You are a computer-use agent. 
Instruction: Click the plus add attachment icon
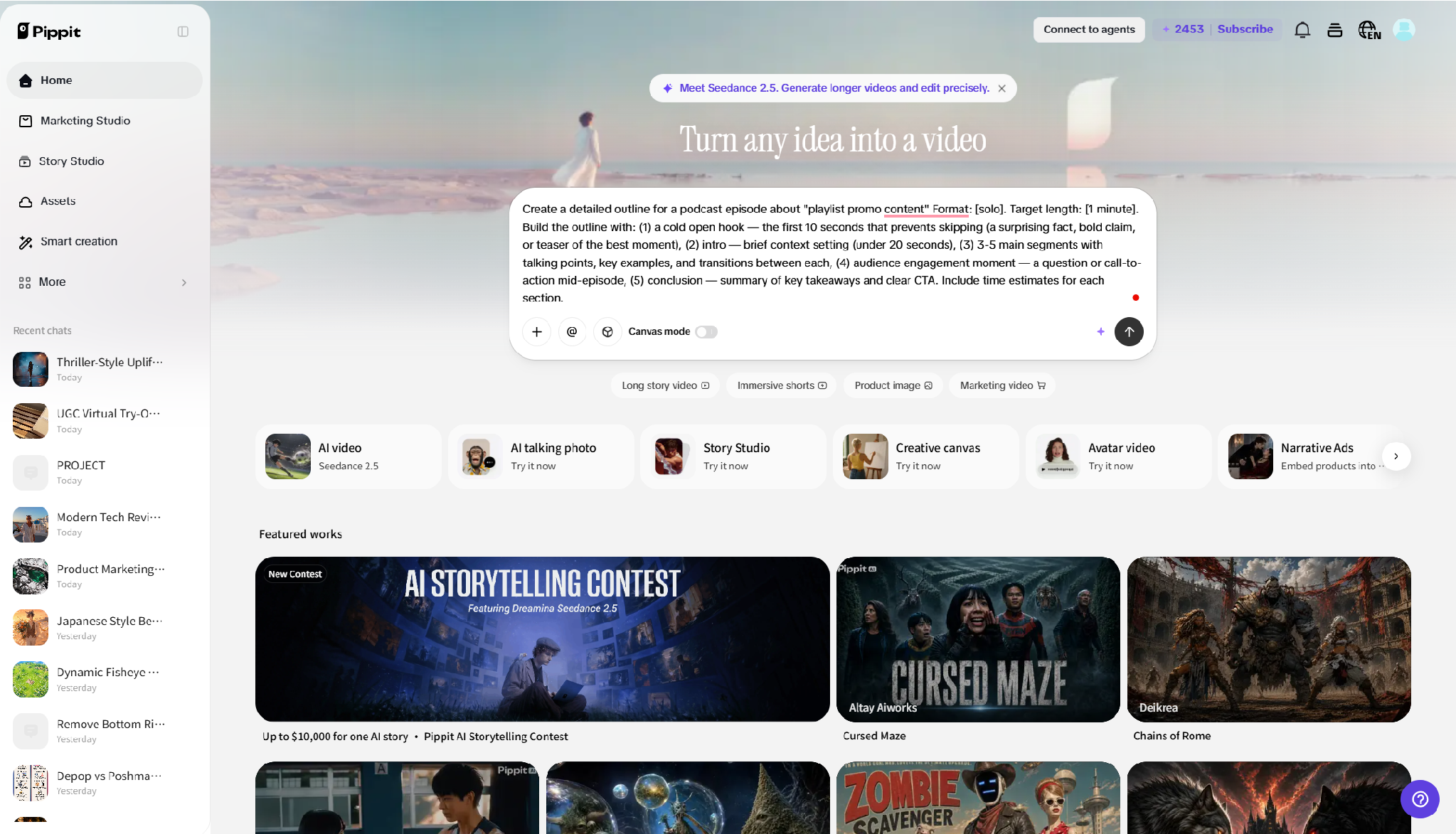(x=537, y=332)
